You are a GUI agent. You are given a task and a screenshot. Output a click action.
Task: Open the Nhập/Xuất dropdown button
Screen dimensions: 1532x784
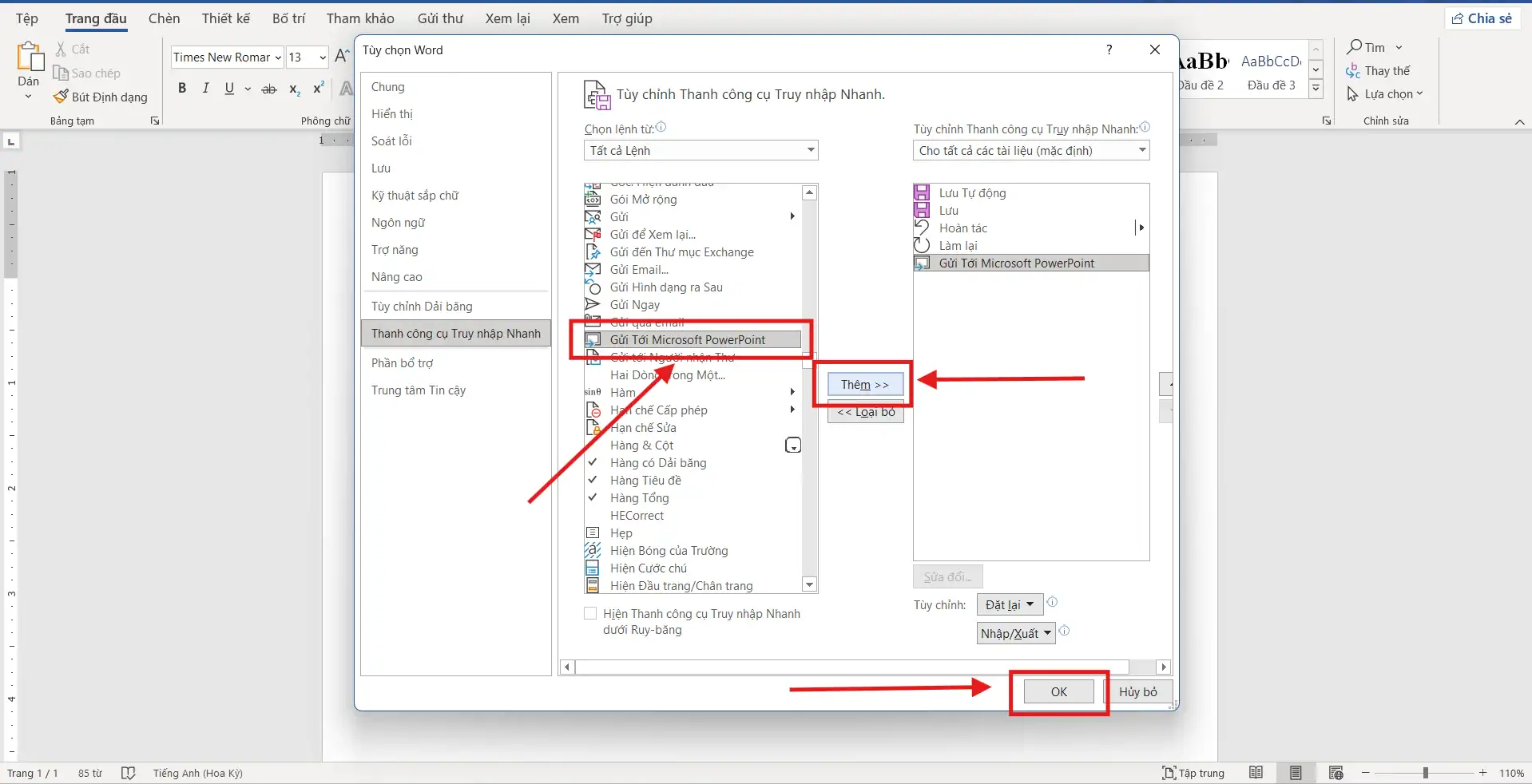[1015, 633]
